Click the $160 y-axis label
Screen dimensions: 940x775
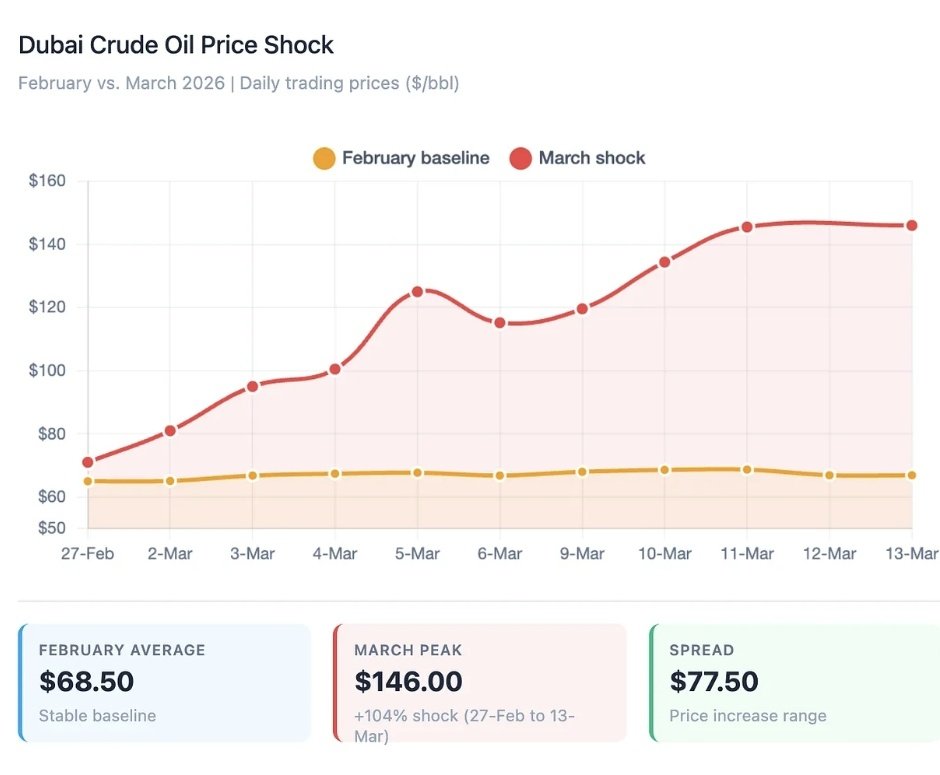click(x=47, y=181)
